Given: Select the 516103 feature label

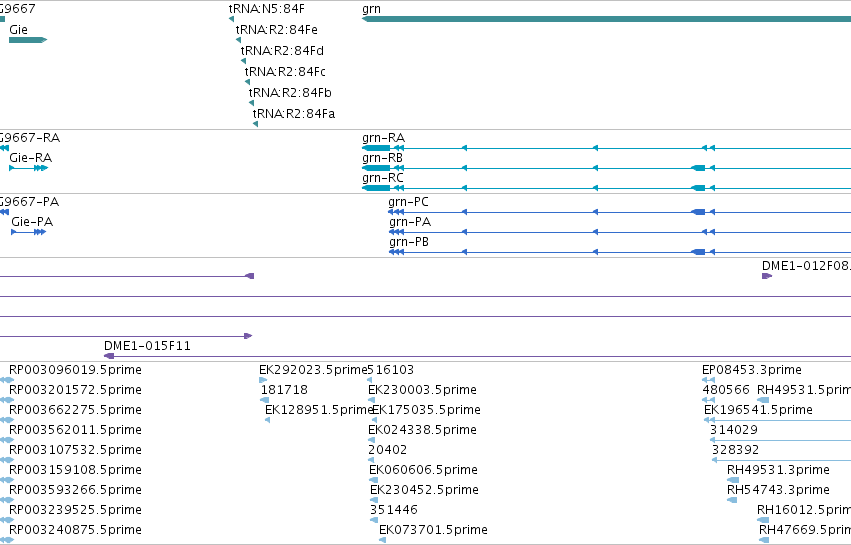Looking at the screenshot, I should pyautogui.click(x=391, y=370).
